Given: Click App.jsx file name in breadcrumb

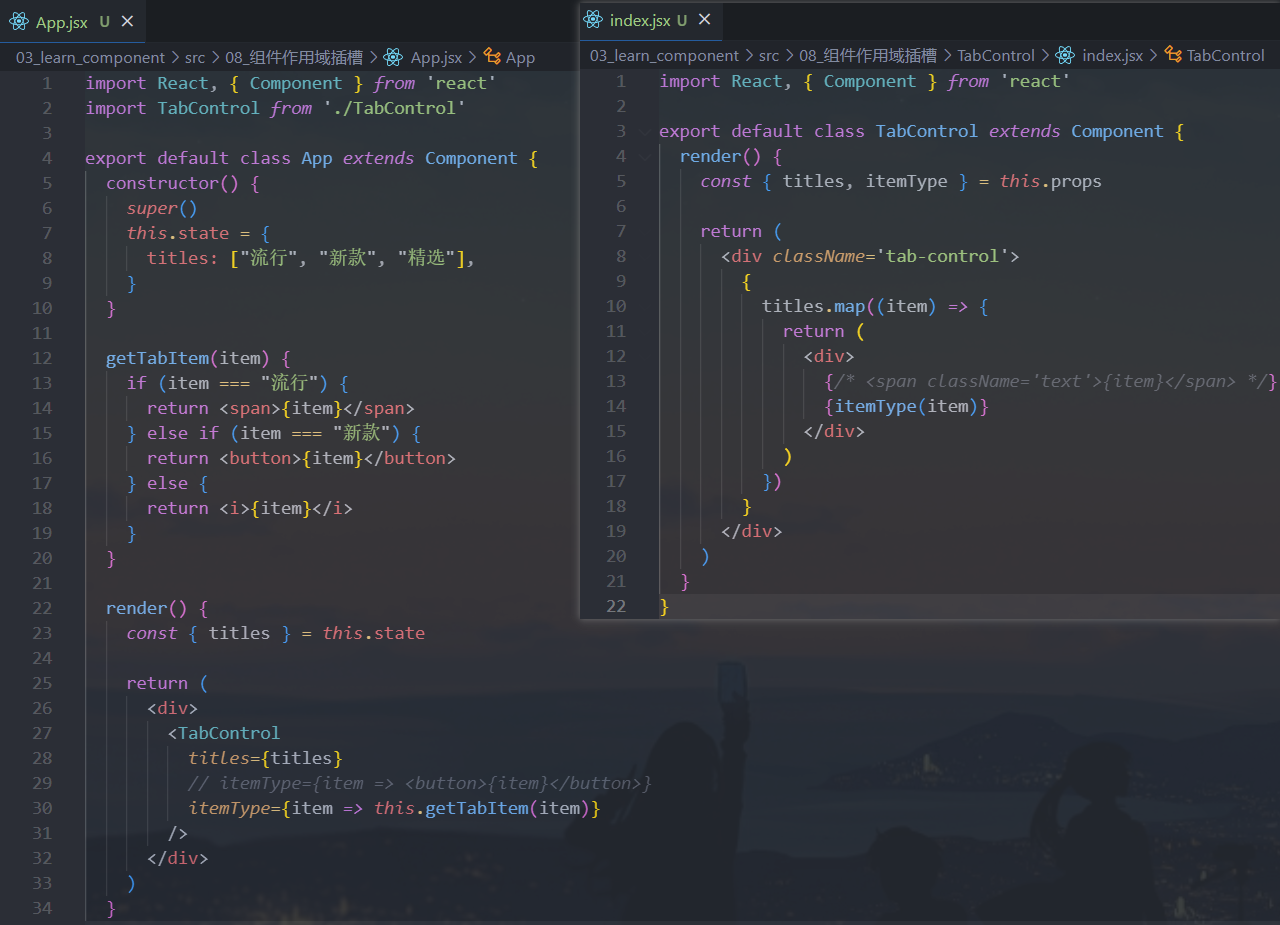Looking at the screenshot, I should click(436, 58).
